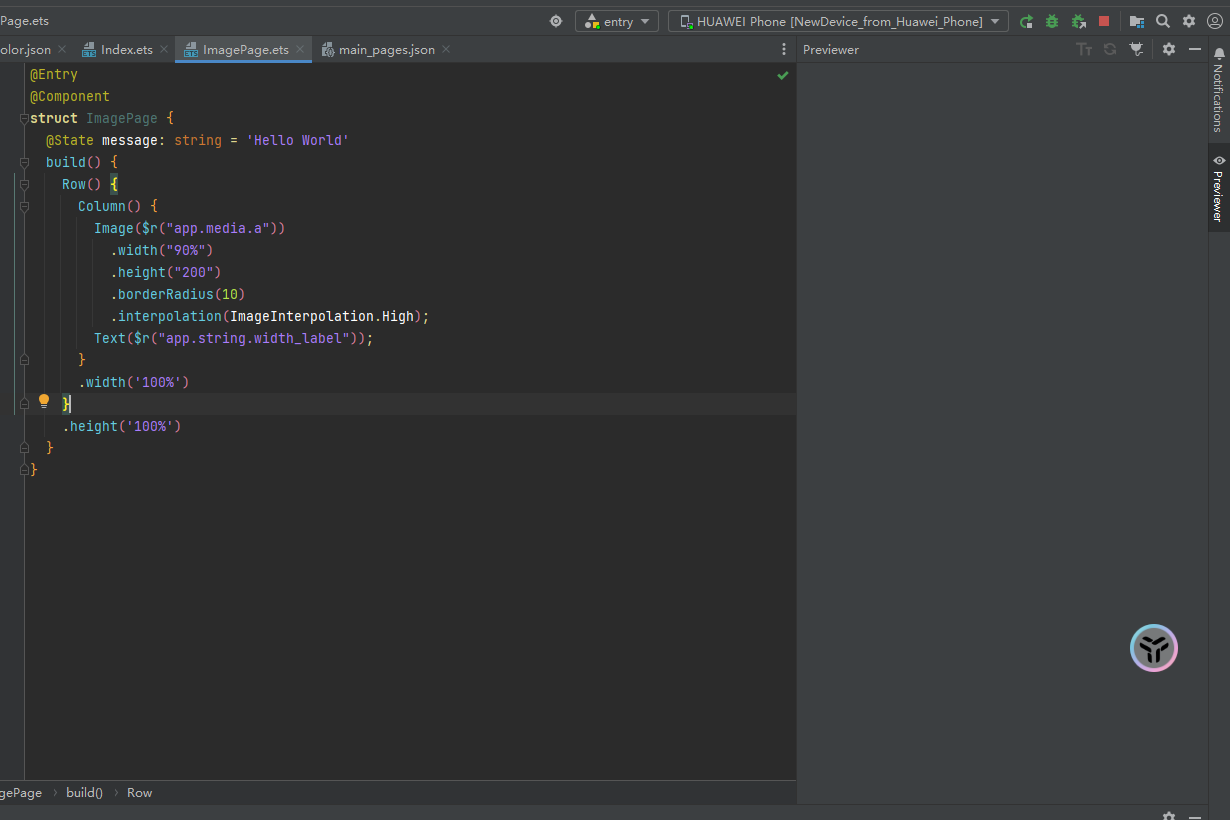Close the main_pages.json tab

tap(446, 49)
